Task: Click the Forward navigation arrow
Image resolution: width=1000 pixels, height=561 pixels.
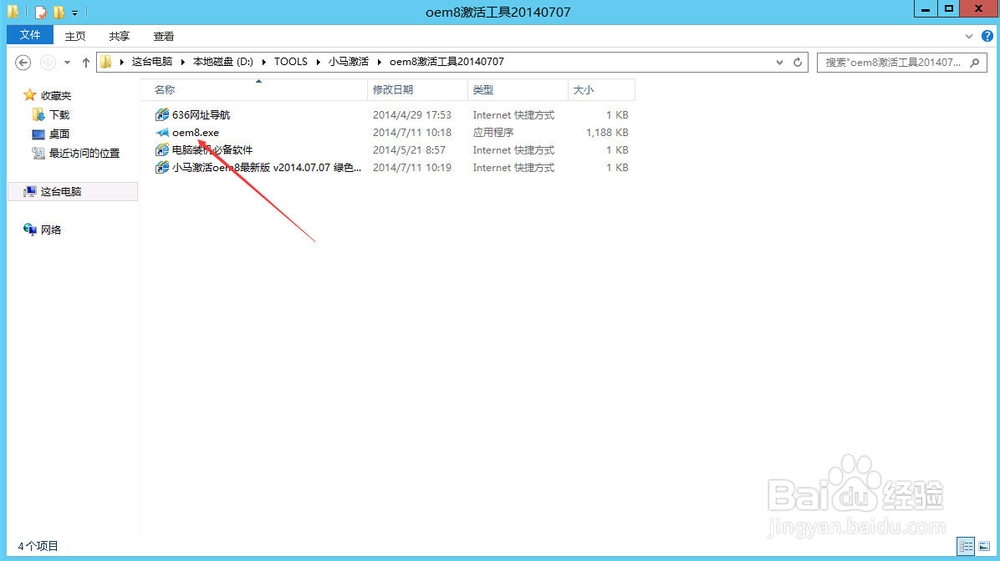Action: pyautogui.click(x=48, y=62)
